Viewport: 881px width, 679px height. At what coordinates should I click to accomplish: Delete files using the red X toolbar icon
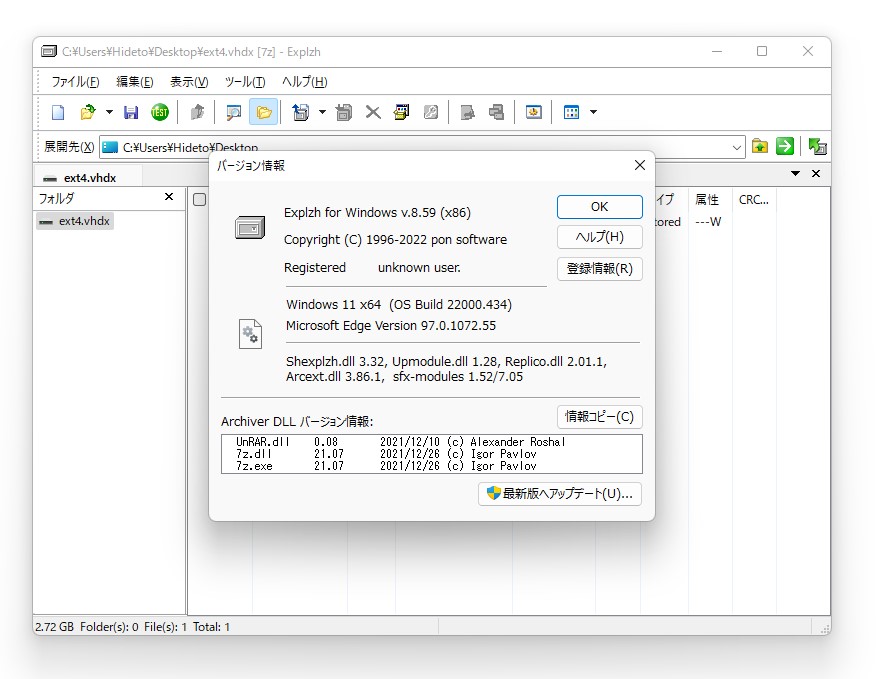(x=372, y=112)
